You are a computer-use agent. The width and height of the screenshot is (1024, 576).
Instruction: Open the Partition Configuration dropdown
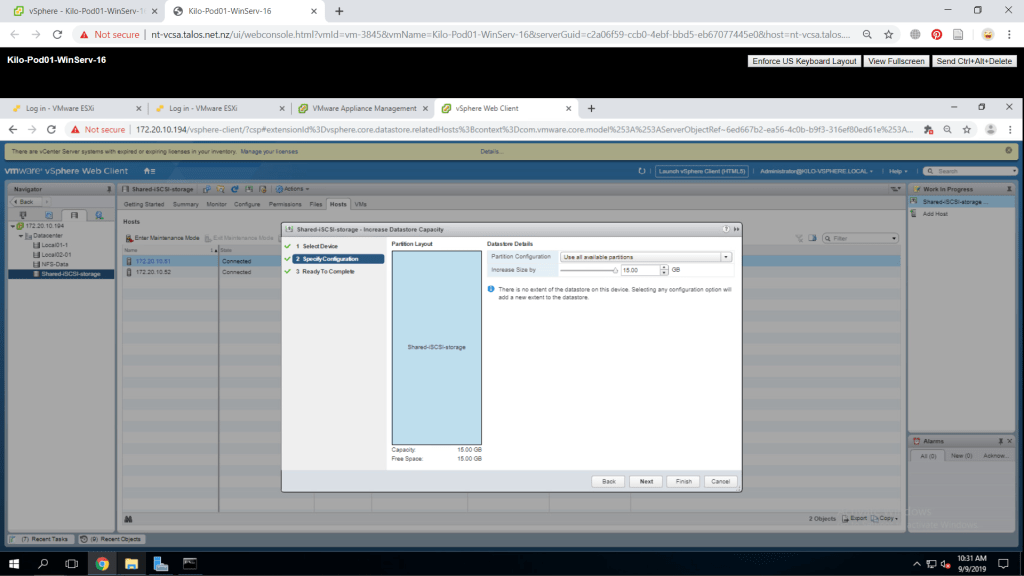(x=646, y=257)
